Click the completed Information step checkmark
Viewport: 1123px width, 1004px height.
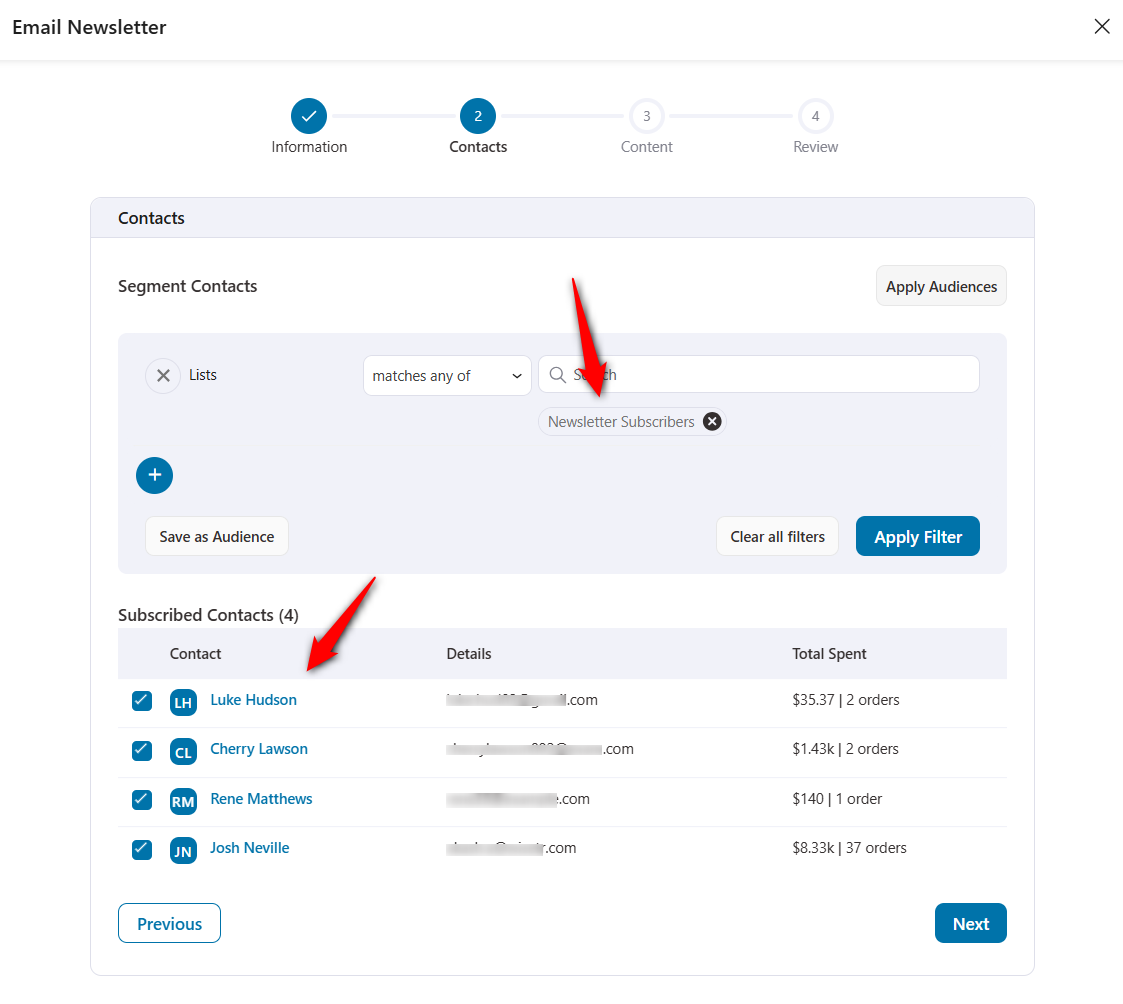click(308, 115)
